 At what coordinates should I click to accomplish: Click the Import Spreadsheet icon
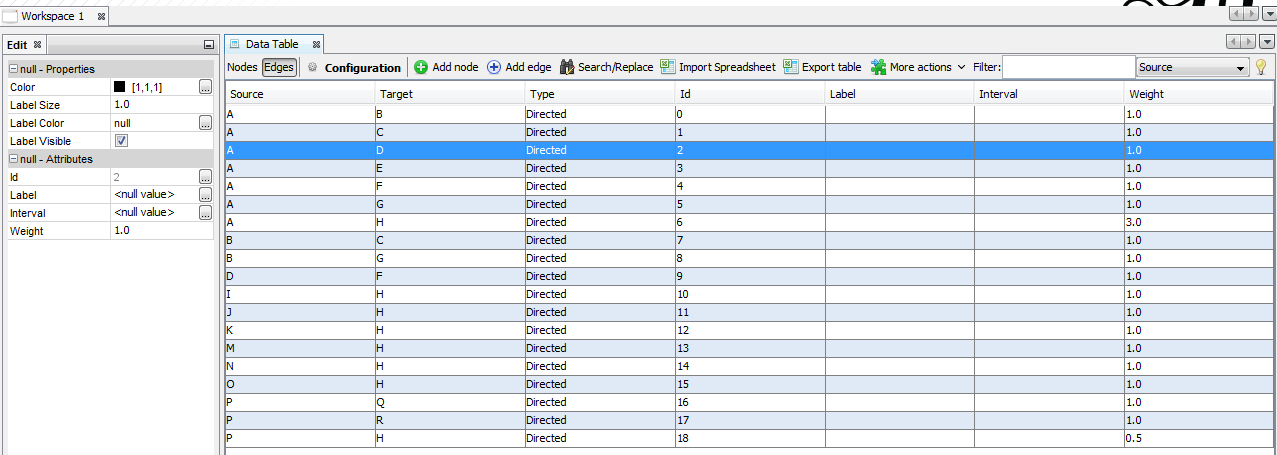pos(668,67)
